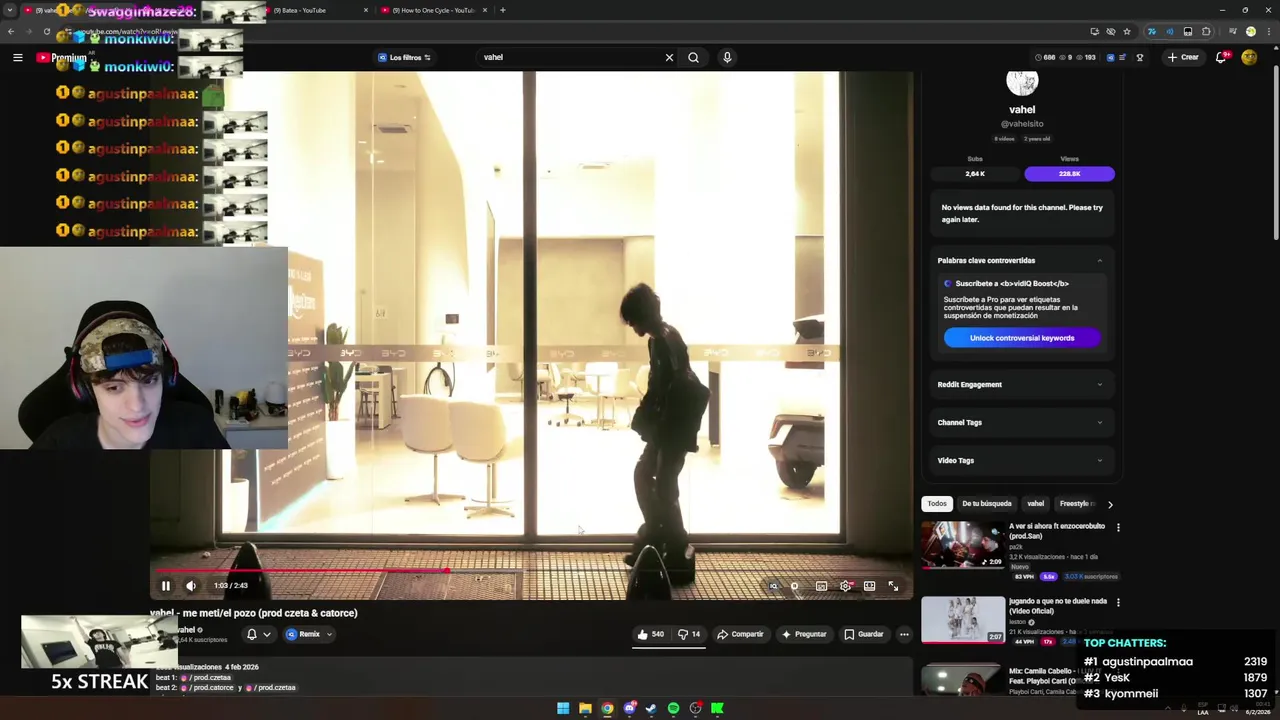1280x720 pixels.
Task: Click vahel channel name in sidebar panel
Action: 1022,110
